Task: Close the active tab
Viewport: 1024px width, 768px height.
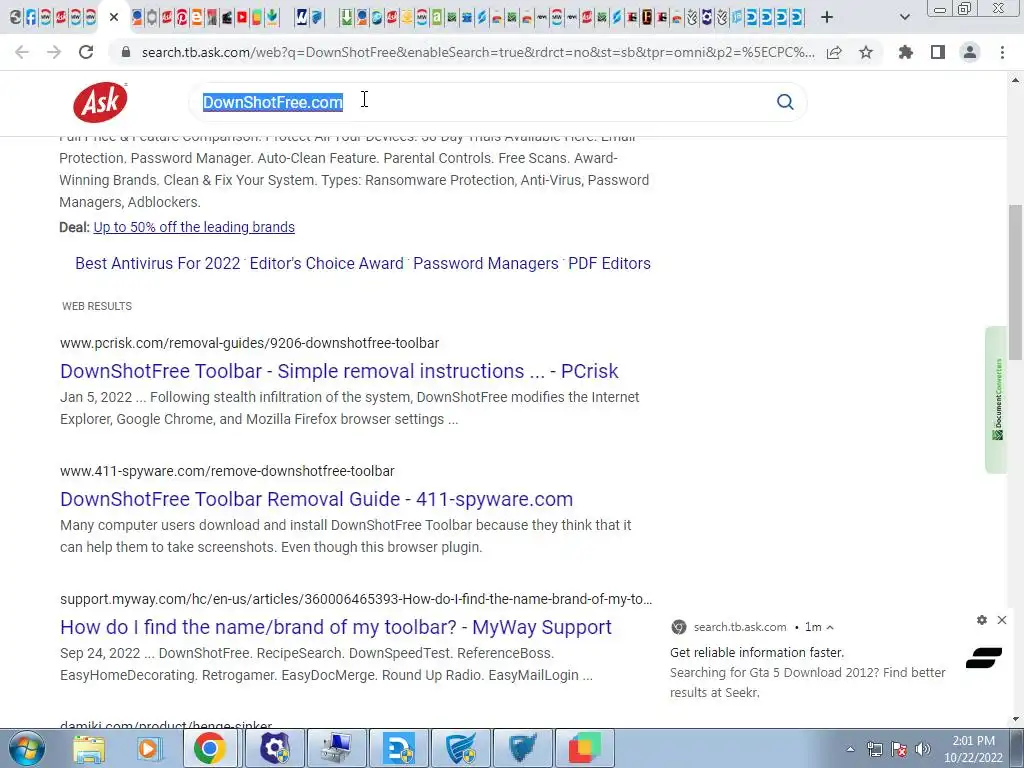Action: [x=114, y=17]
